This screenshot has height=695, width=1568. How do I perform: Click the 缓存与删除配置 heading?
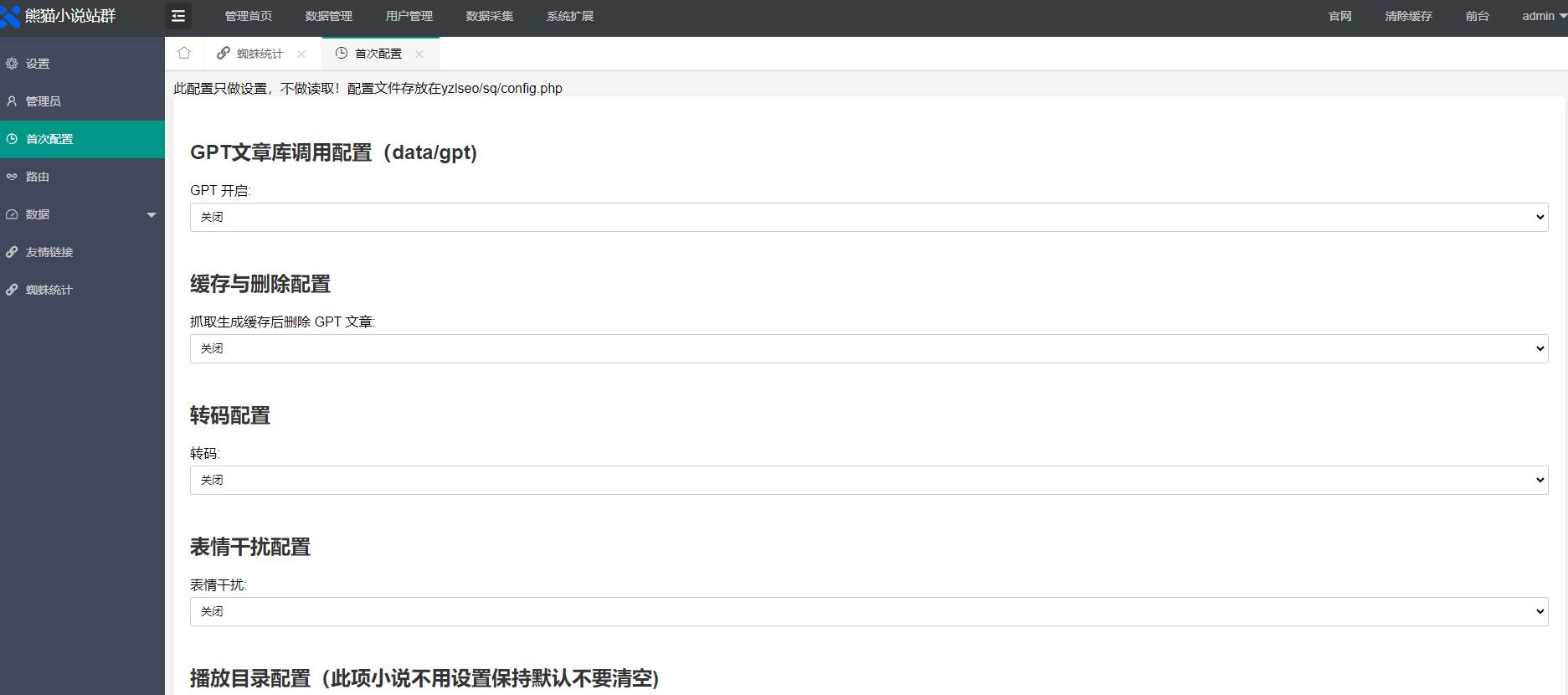pos(260,284)
